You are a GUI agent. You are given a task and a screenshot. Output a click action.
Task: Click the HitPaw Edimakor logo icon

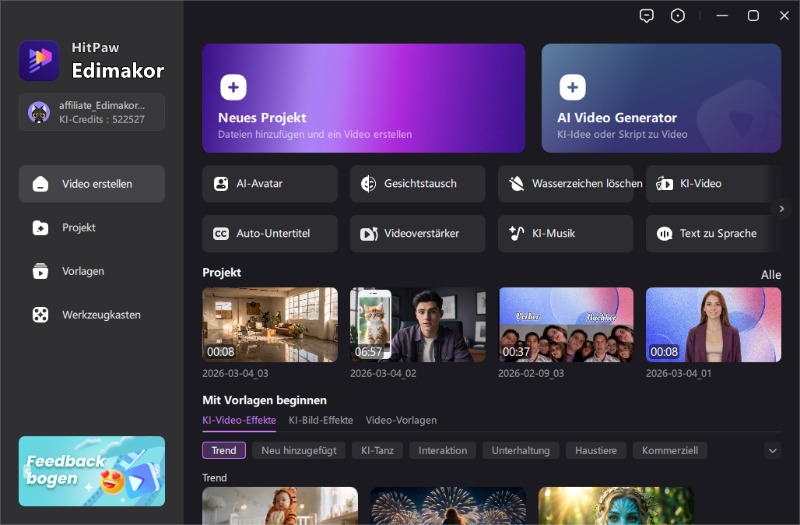(39, 61)
